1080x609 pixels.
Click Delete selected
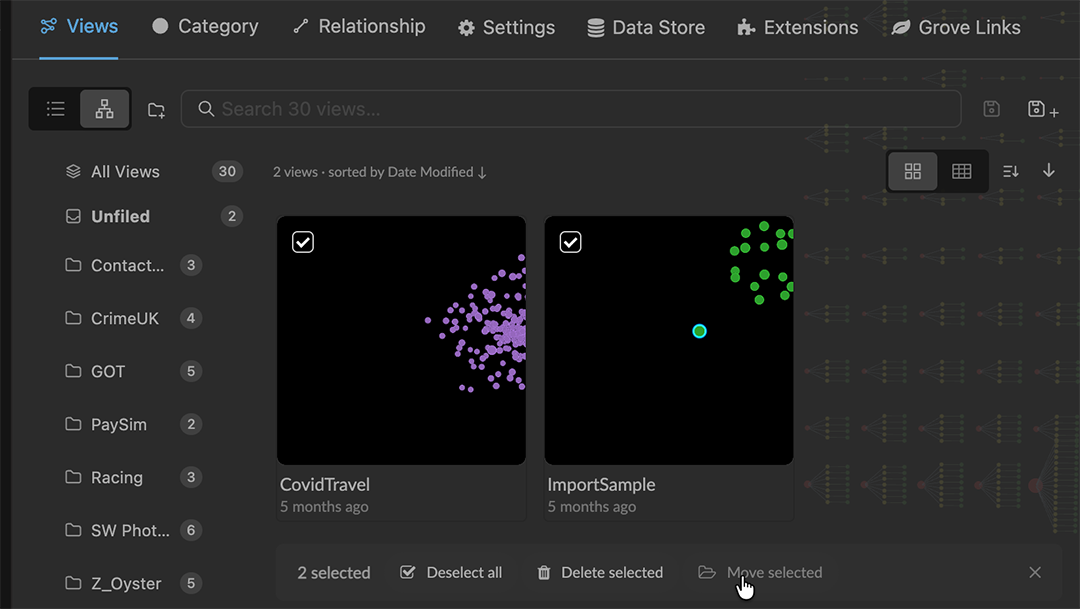(600, 572)
